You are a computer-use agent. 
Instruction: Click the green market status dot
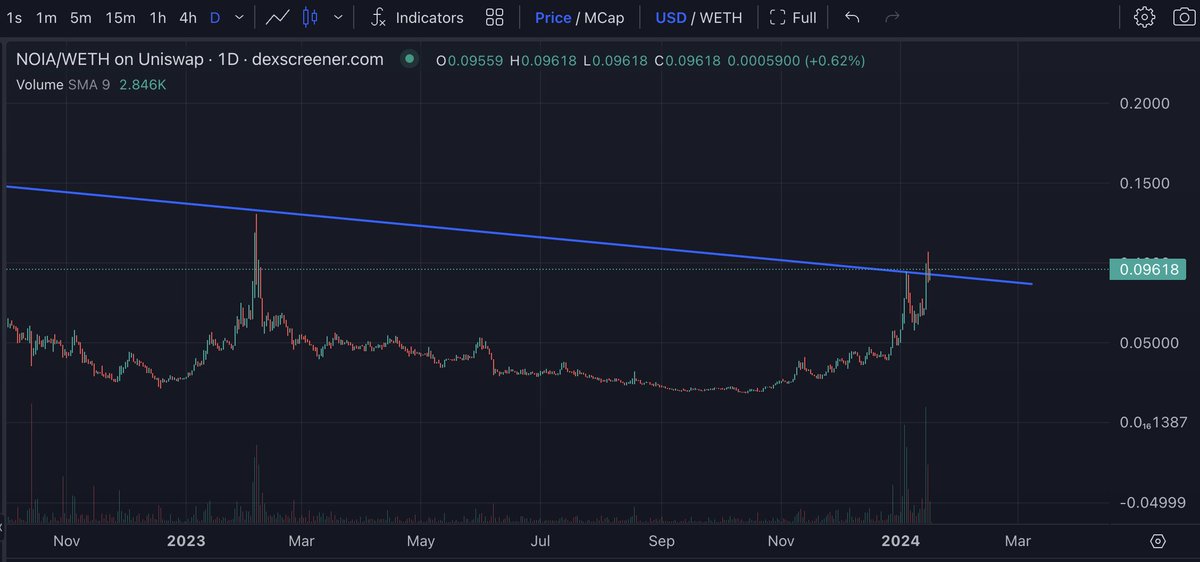(409, 59)
